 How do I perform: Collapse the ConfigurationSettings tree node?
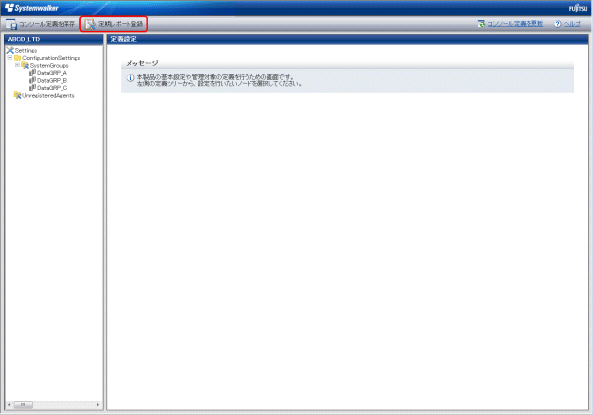pyautogui.click(x=10, y=58)
